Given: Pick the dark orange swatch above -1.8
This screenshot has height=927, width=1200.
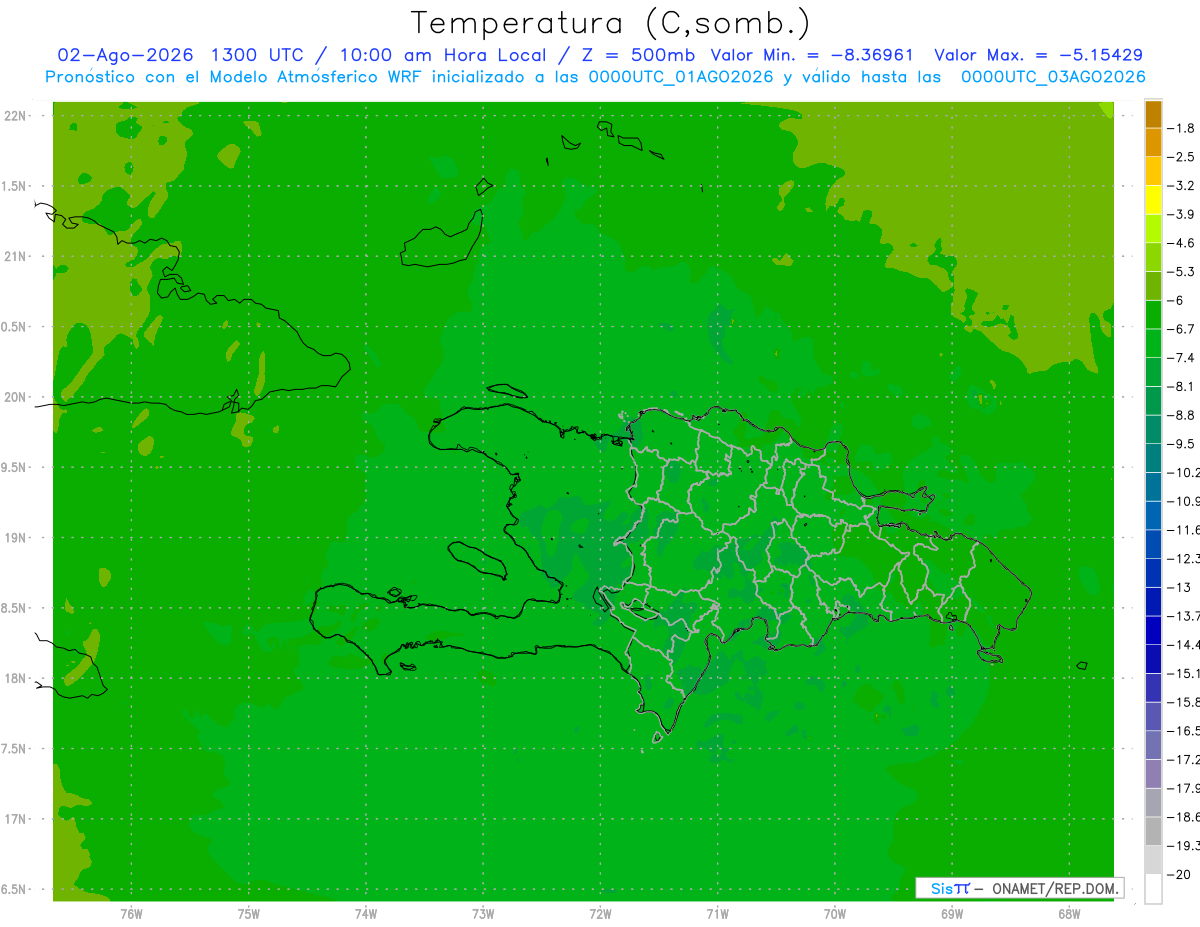Looking at the screenshot, I should tap(1153, 114).
